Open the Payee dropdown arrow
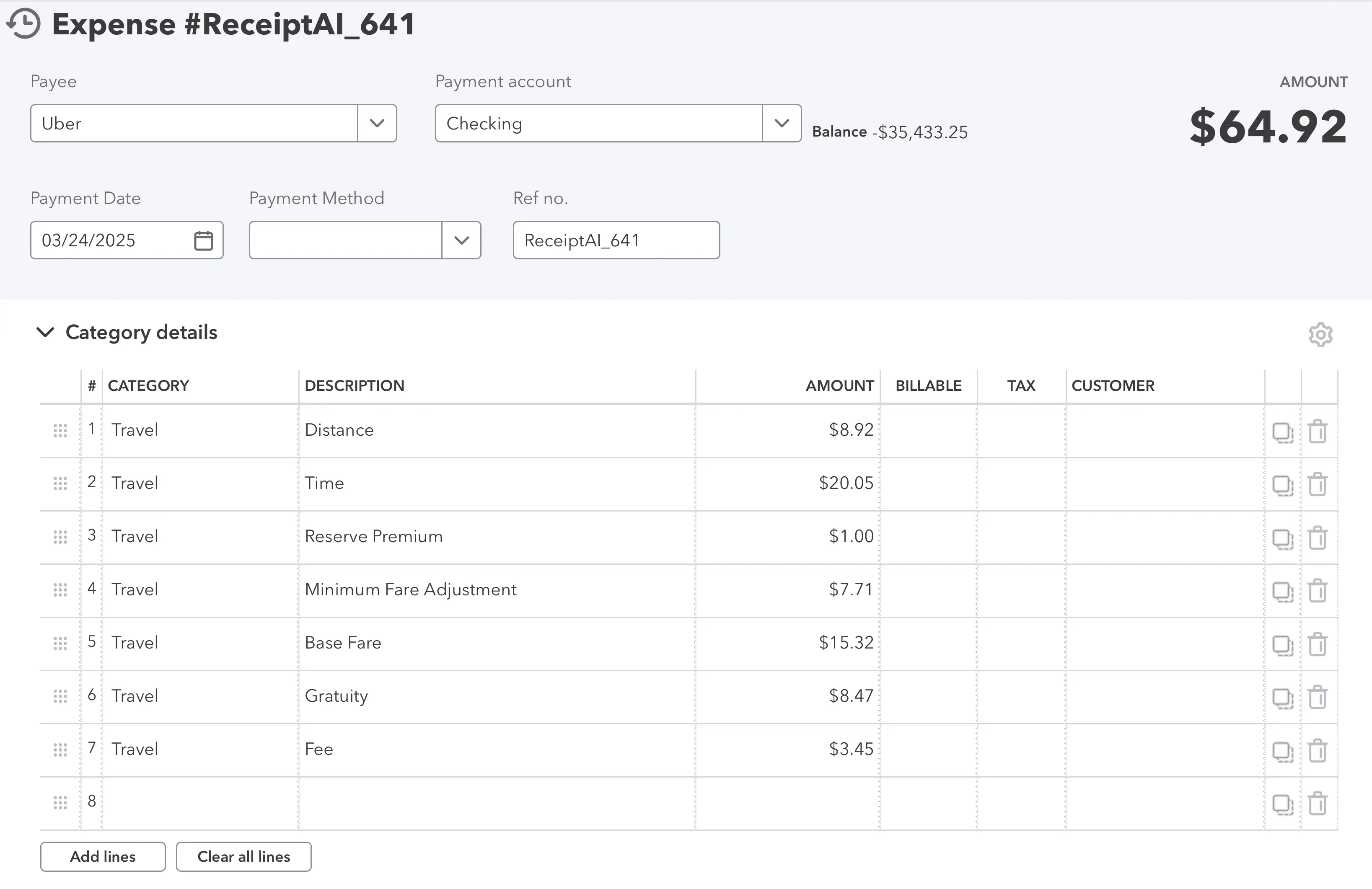Image resolution: width=1372 pixels, height=889 pixels. tap(377, 123)
